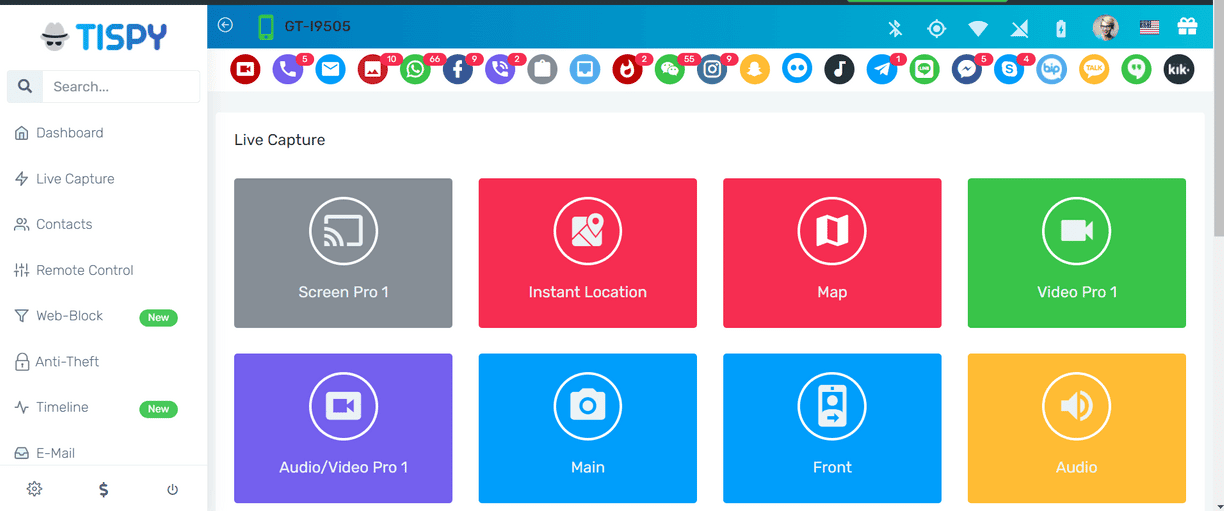Open Instagram icon

(x=712, y=69)
